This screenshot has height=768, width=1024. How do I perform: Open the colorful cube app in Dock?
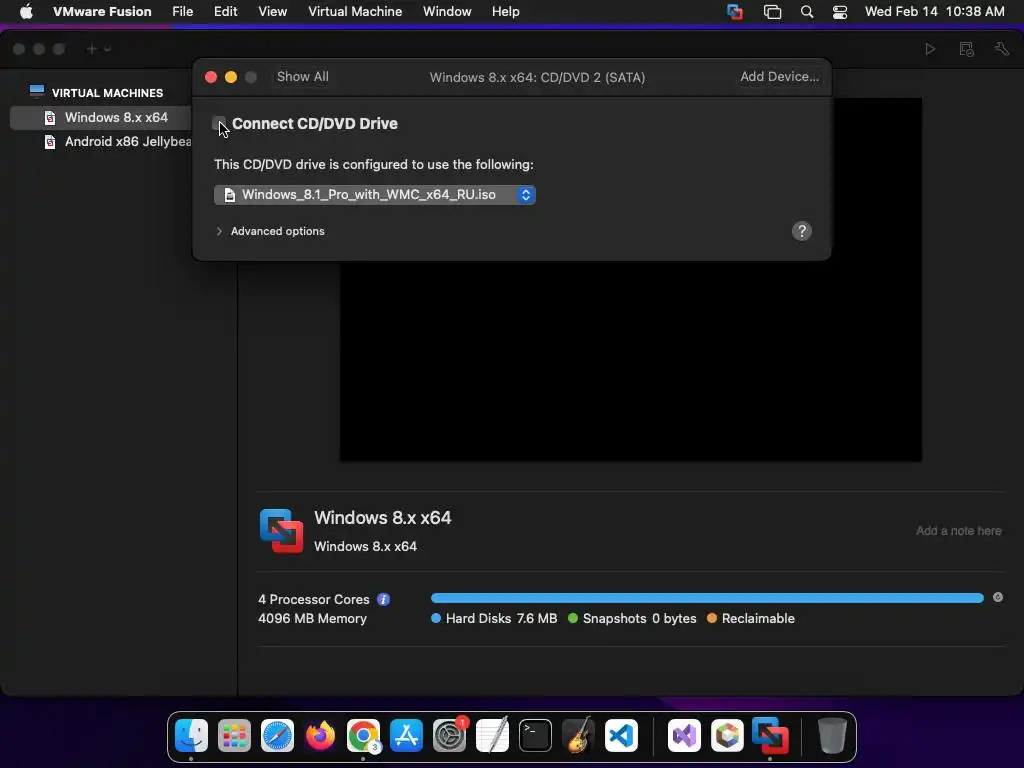pos(728,736)
